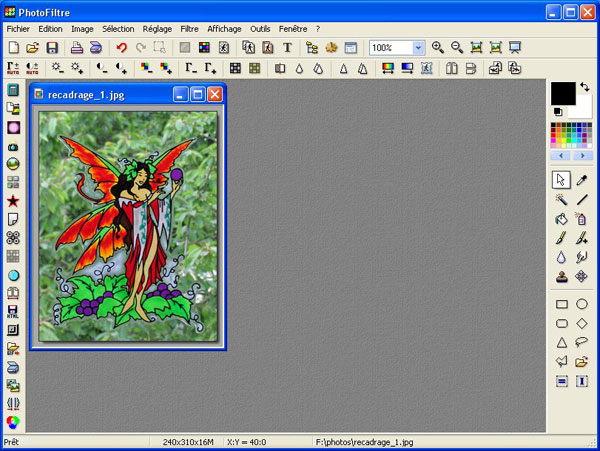Select the Magic Wand tool
Image resolution: width=600 pixels, height=451 pixels.
561,199
